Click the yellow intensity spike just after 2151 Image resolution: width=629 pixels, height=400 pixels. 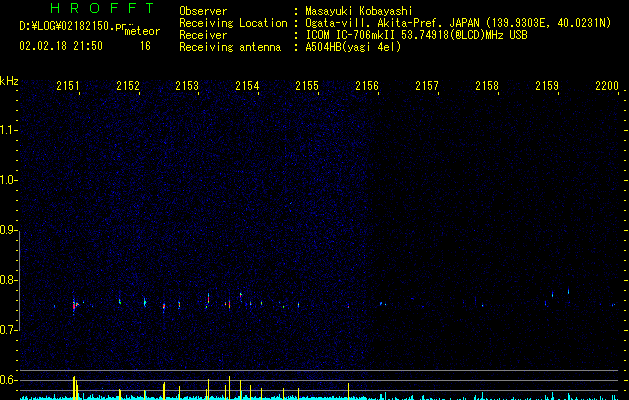pyautogui.click(x=74, y=387)
